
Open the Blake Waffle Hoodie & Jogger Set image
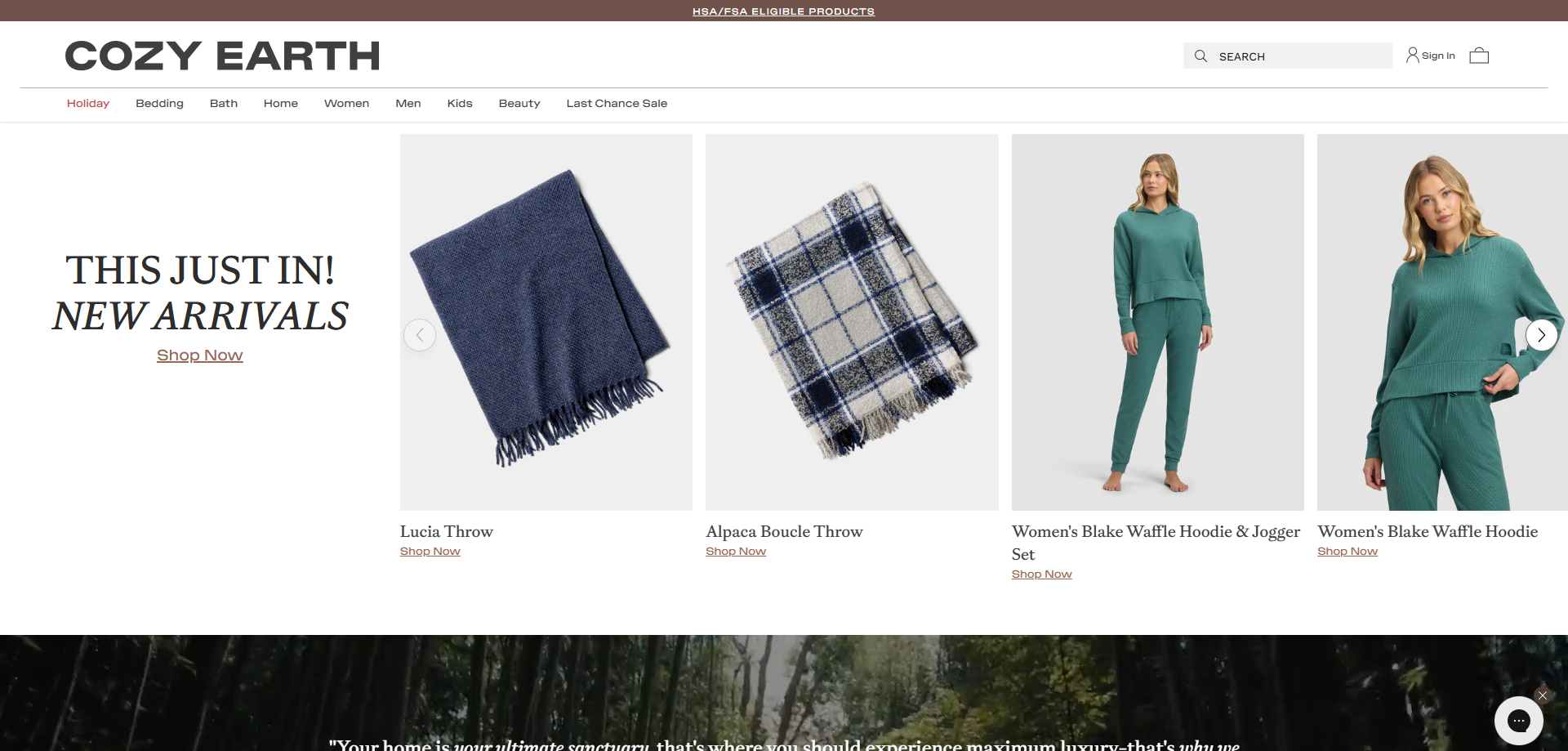[x=1157, y=322]
